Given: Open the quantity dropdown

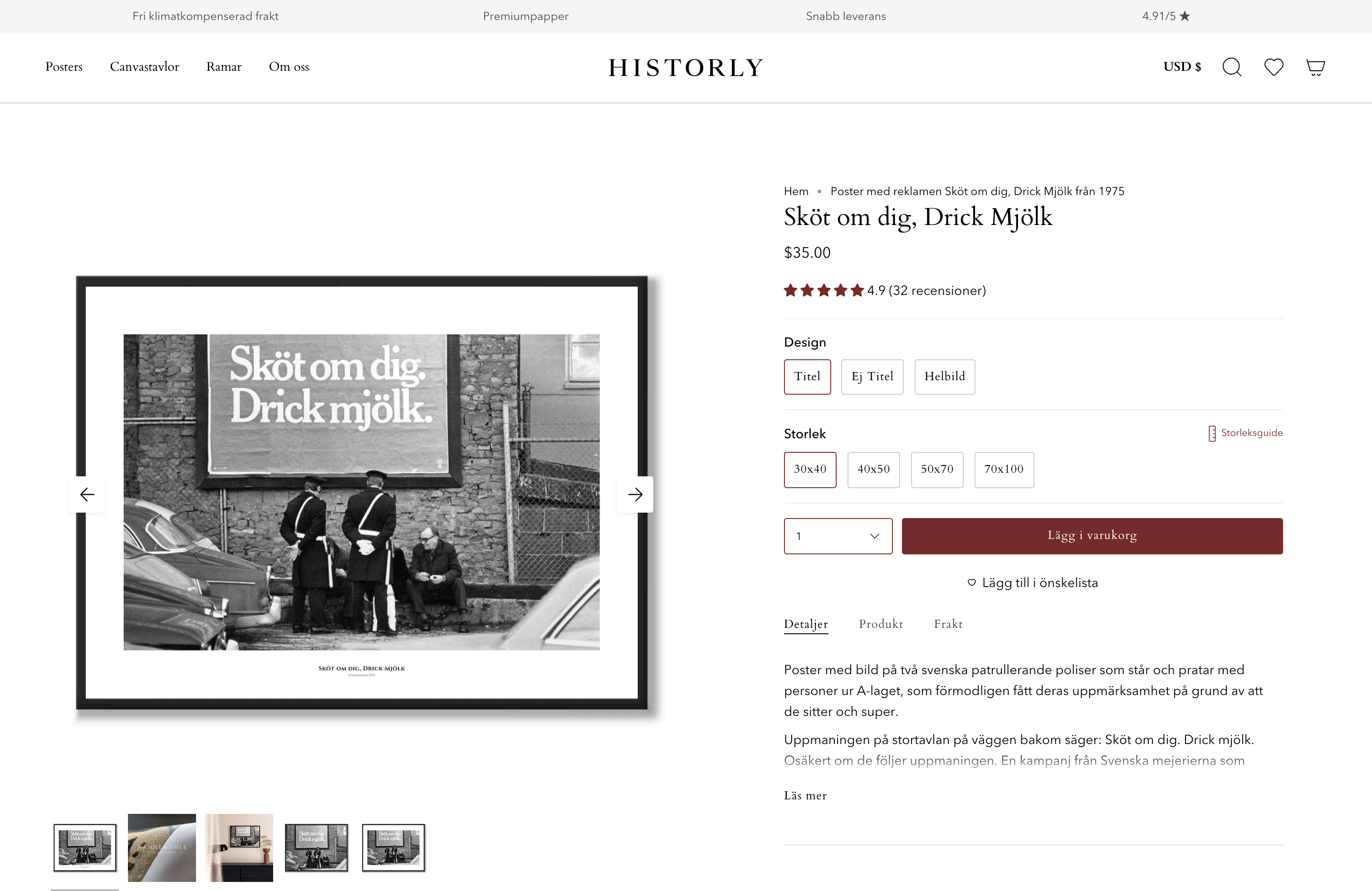Looking at the screenshot, I should pyautogui.click(x=838, y=535).
